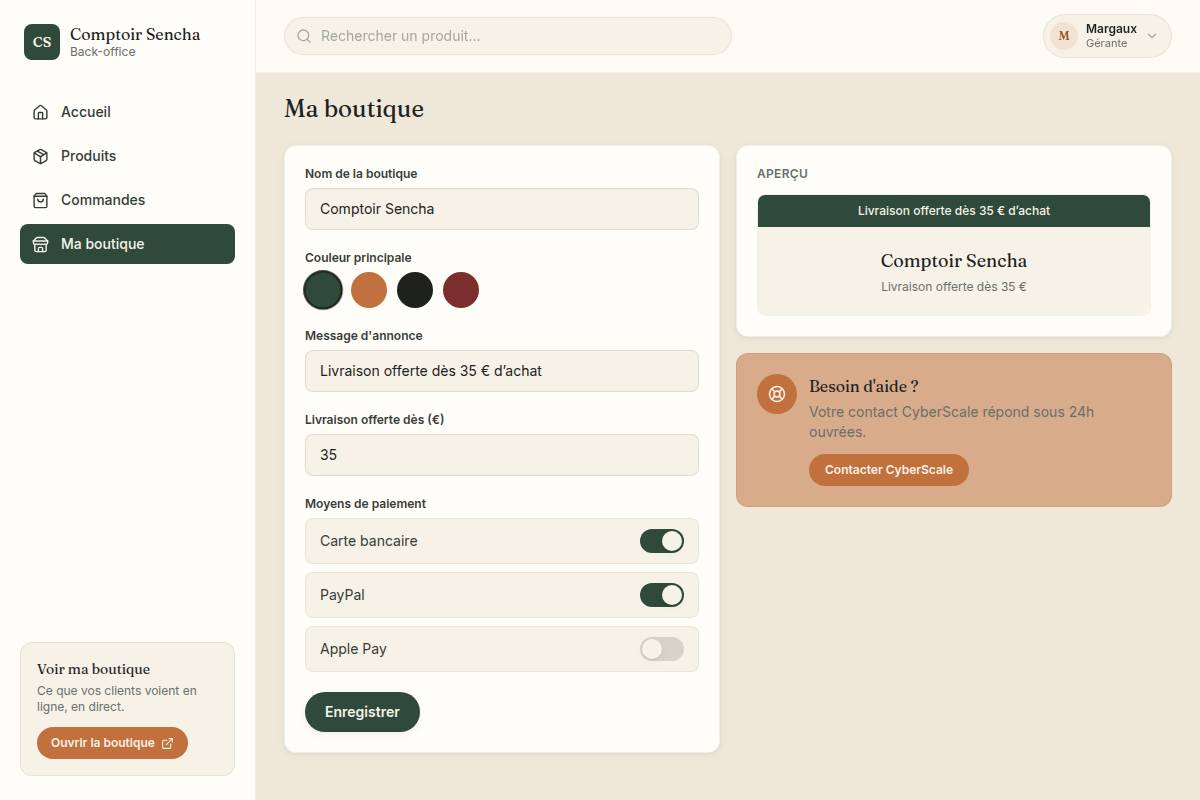Click the "Moyens de paiement" label
1200x800 pixels.
[366, 504]
